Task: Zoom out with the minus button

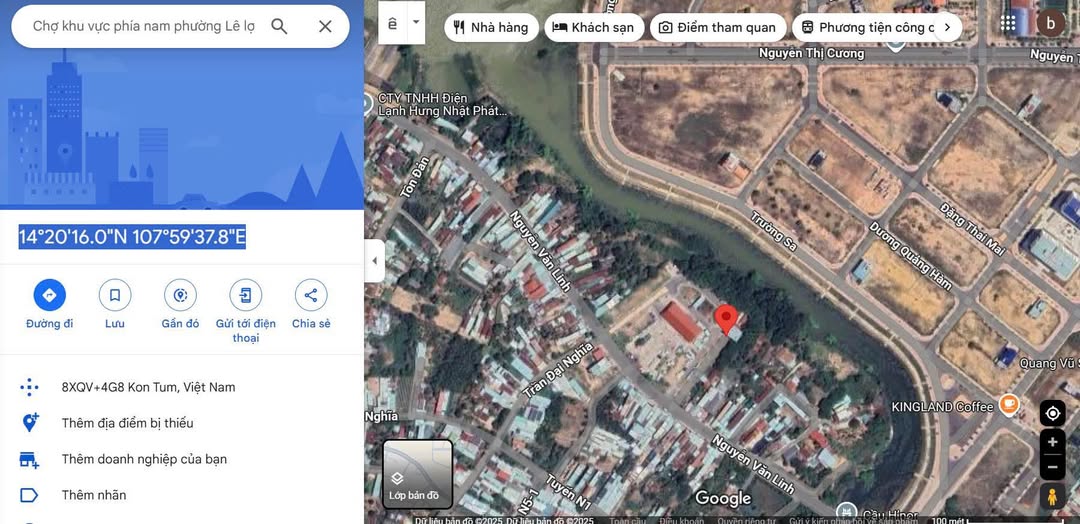Action: coord(1052,466)
